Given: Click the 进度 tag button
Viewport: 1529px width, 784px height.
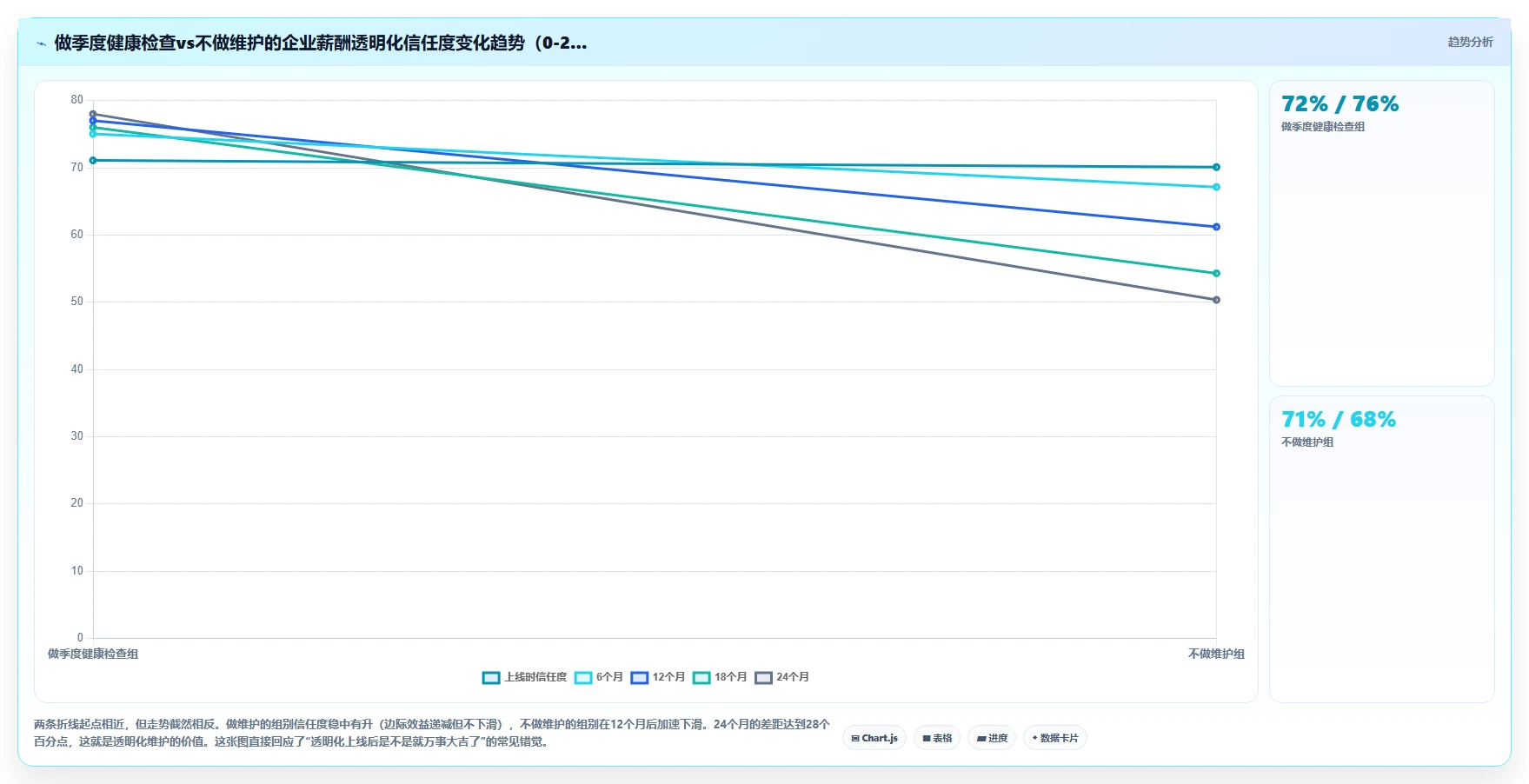Looking at the screenshot, I should click(x=992, y=738).
